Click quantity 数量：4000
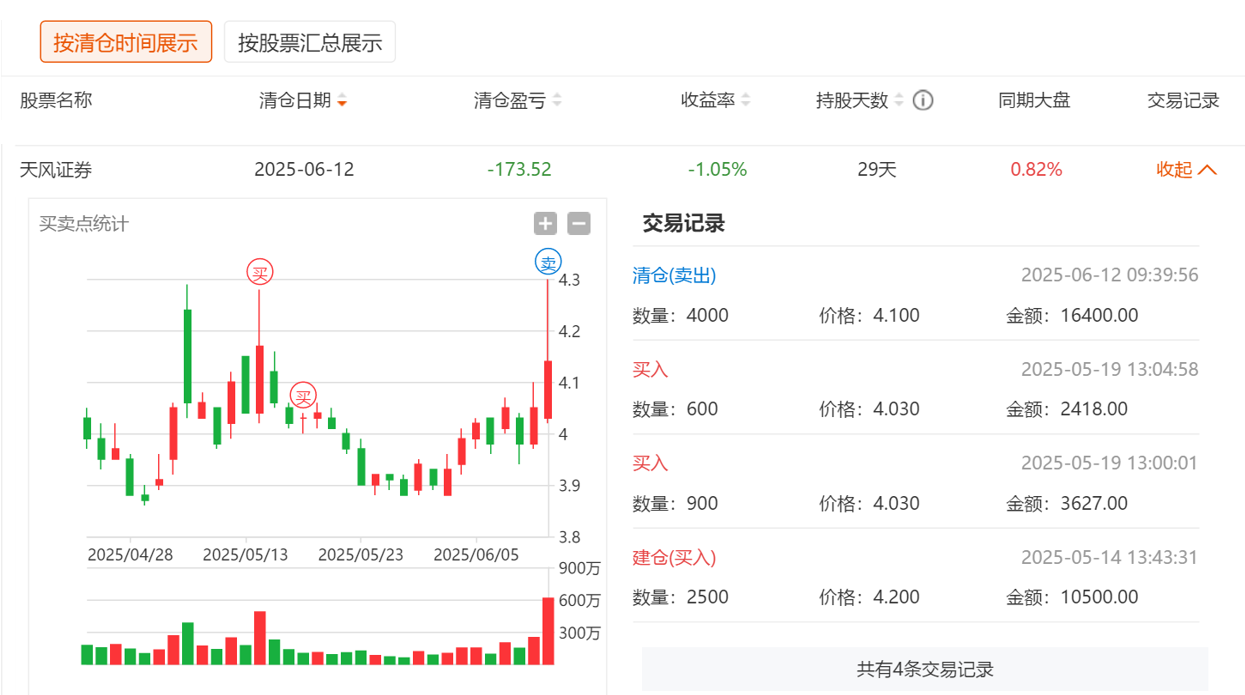 pos(681,315)
